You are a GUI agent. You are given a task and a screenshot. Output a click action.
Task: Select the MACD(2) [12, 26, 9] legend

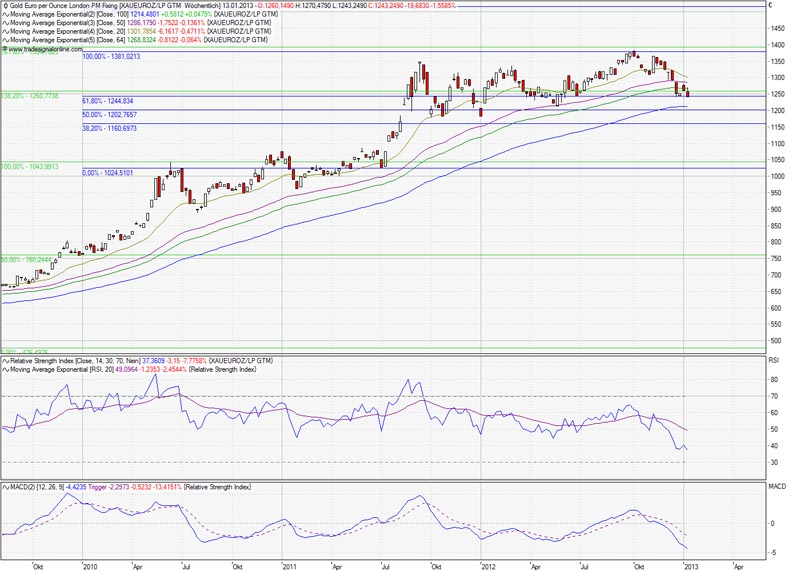click(x=37, y=487)
